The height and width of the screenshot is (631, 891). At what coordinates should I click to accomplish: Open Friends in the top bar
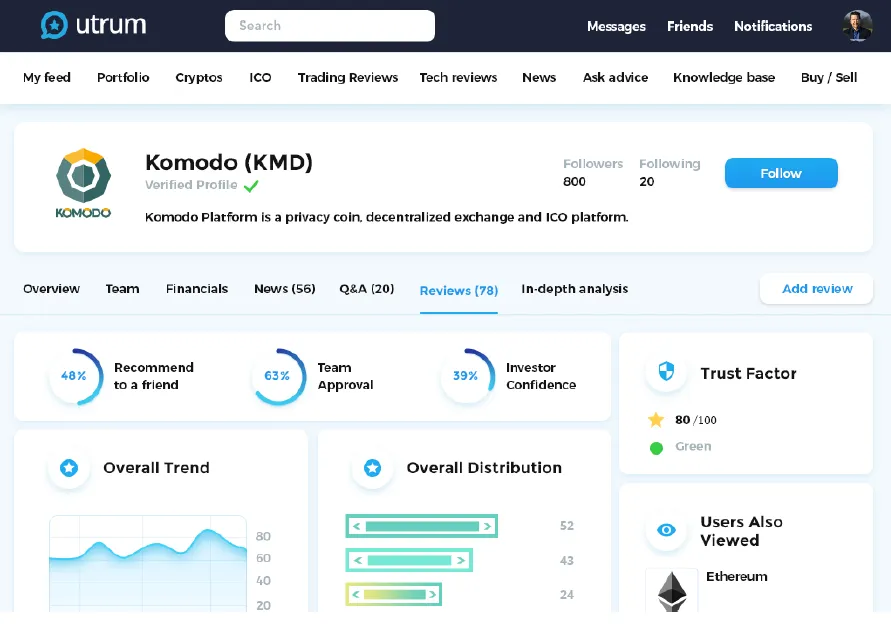point(690,26)
